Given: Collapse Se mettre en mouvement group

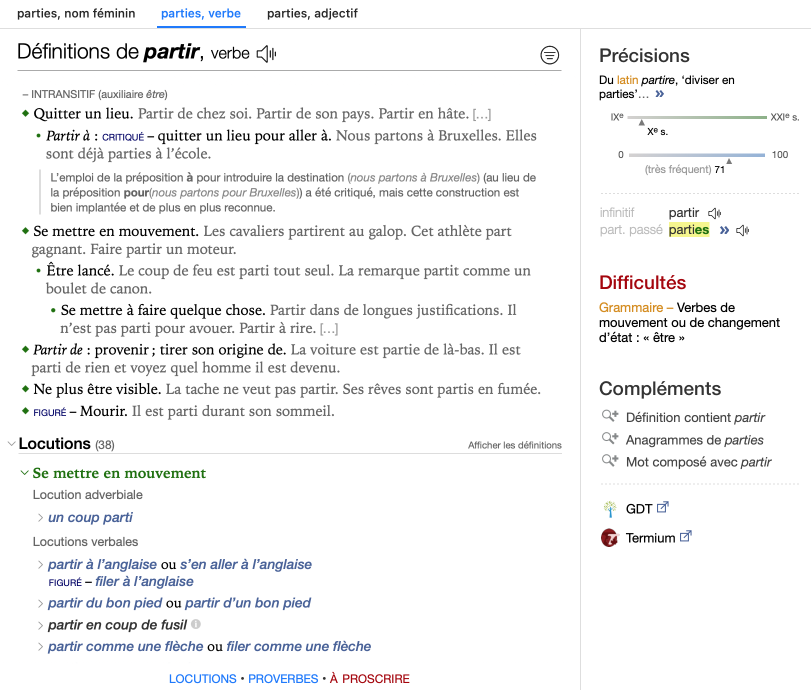Looking at the screenshot, I should coord(25,473).
